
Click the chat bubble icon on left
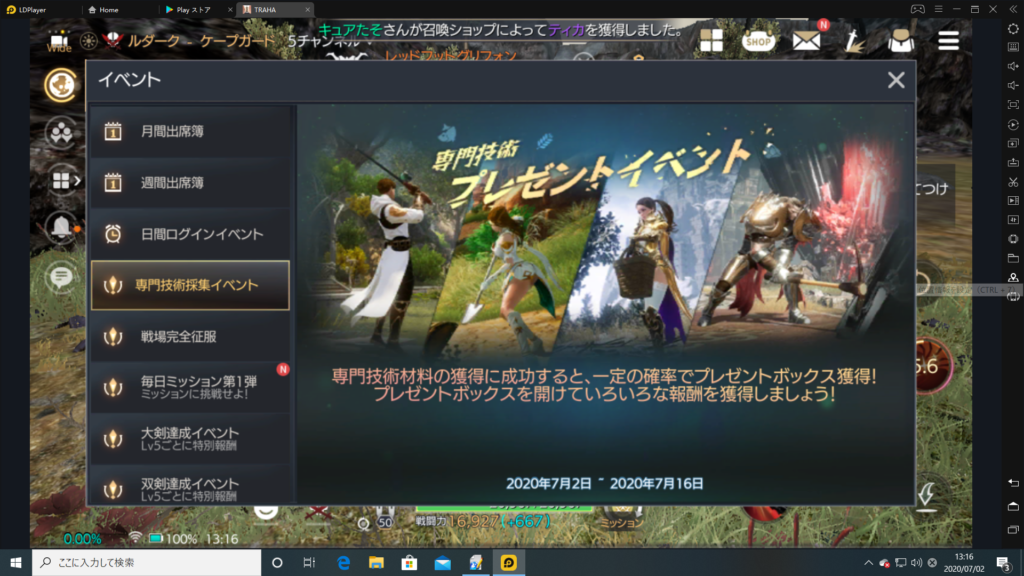62,275
